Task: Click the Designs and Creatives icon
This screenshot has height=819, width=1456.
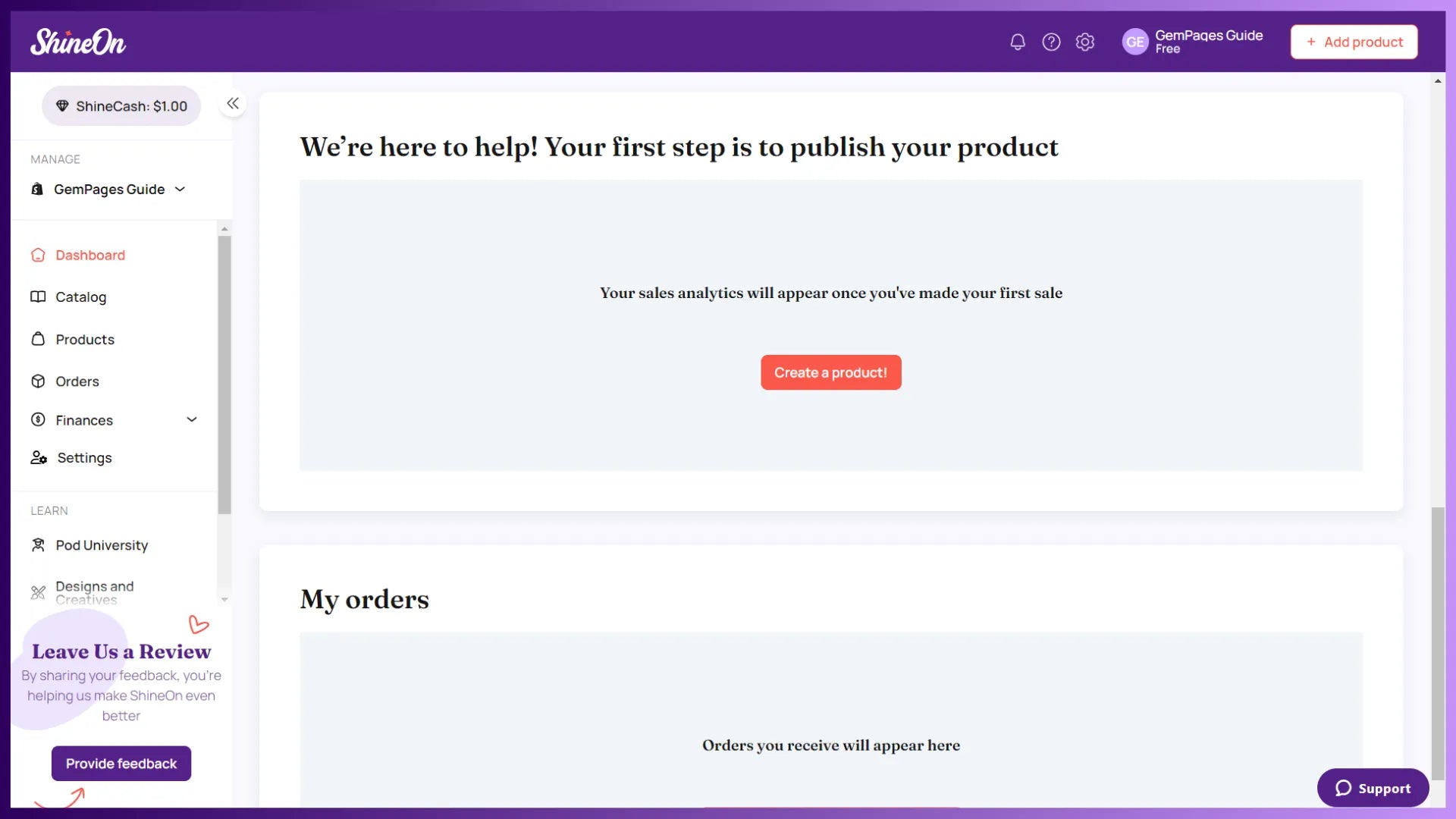Action: pos(38,592)
